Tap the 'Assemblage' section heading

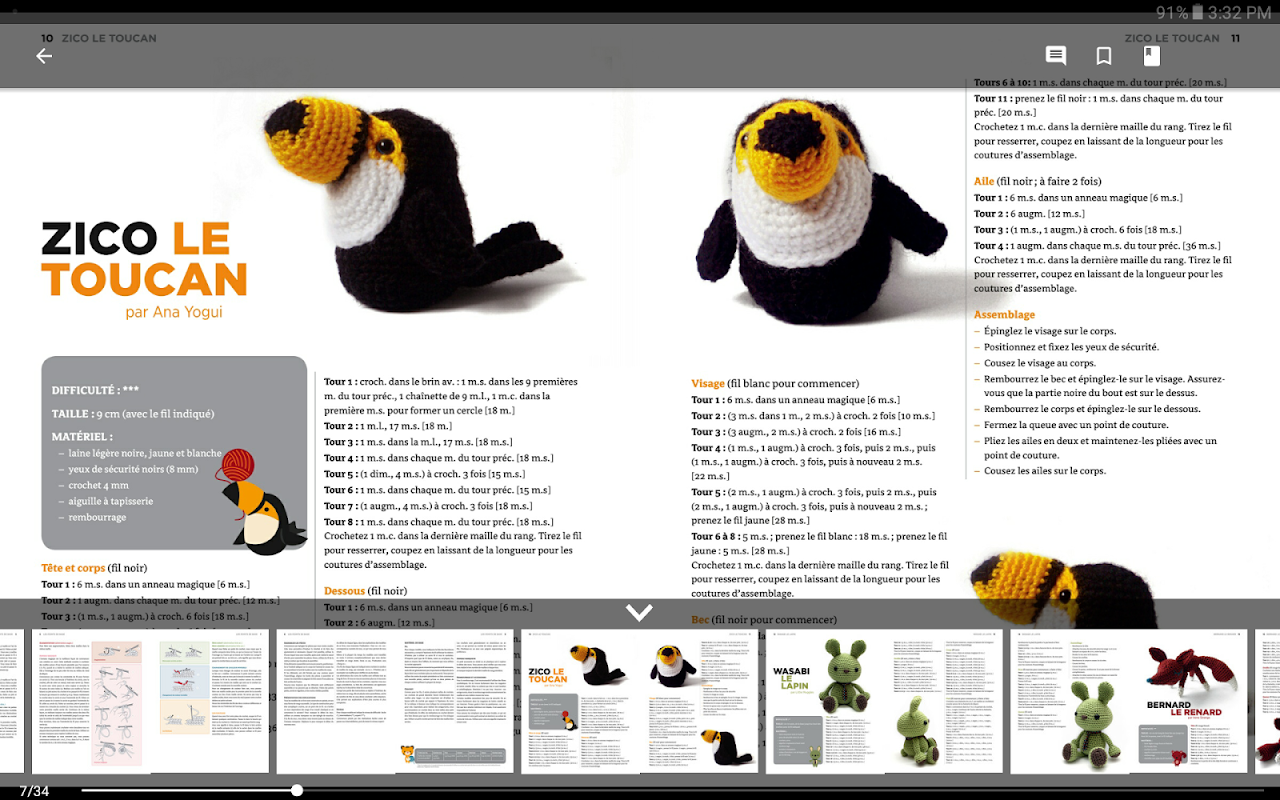[x=1005, y=314]
